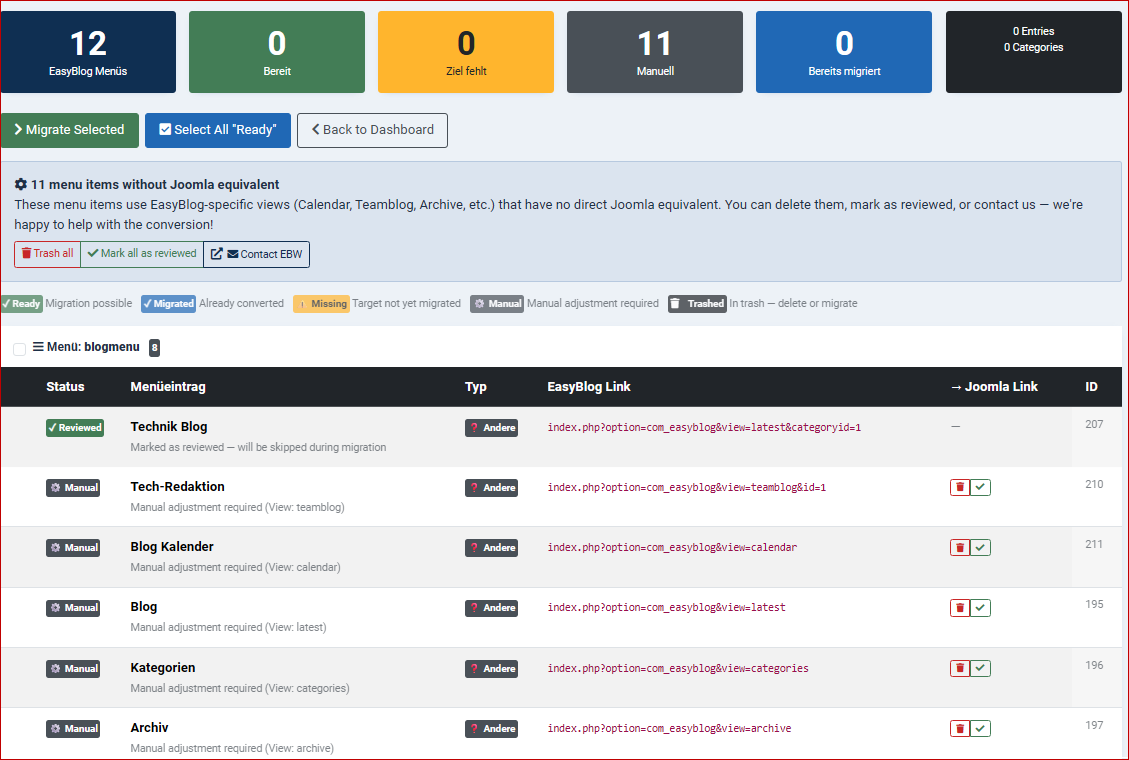Click the trash icon inside Trash all button
Screen dimensions: 1129x760
(26, 254)
